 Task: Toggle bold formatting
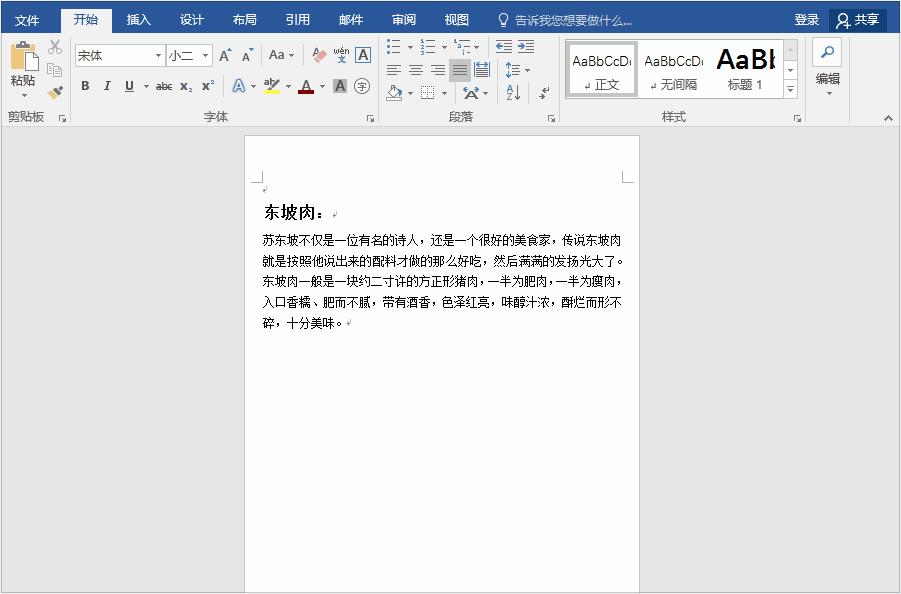(85, 88)
